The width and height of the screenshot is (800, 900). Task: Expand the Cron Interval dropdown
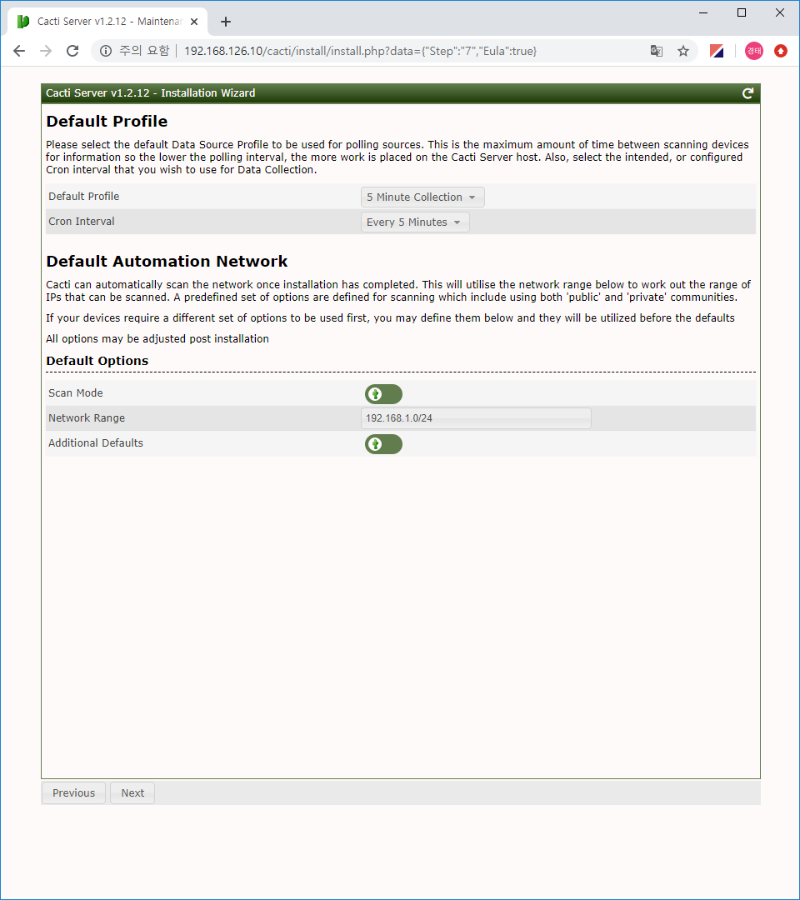[415, 222]
